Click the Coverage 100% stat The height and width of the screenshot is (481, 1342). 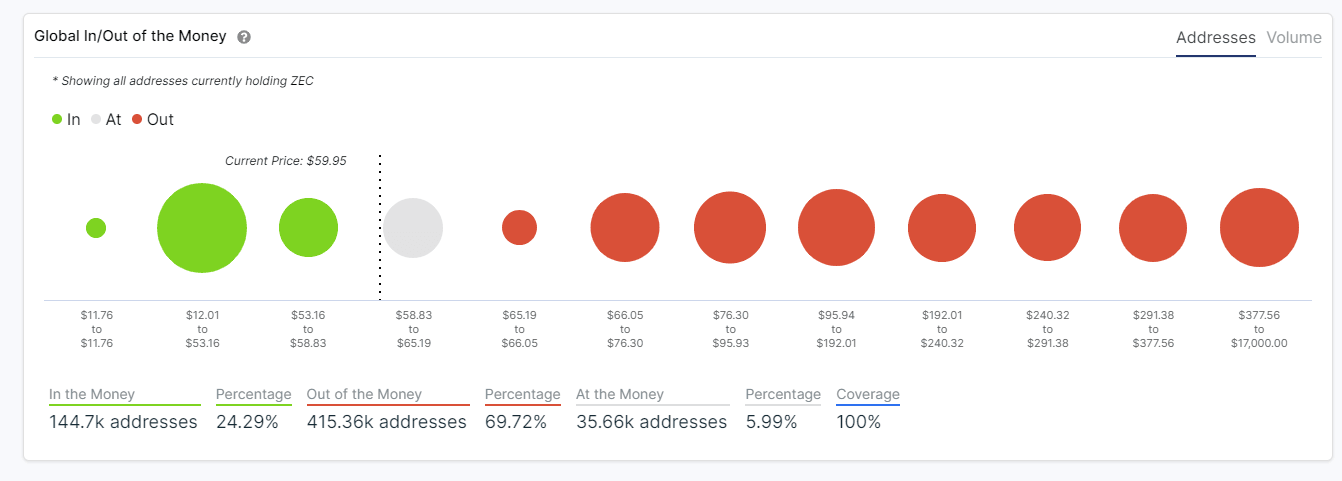pyautogui.click(x=859, y=422)
